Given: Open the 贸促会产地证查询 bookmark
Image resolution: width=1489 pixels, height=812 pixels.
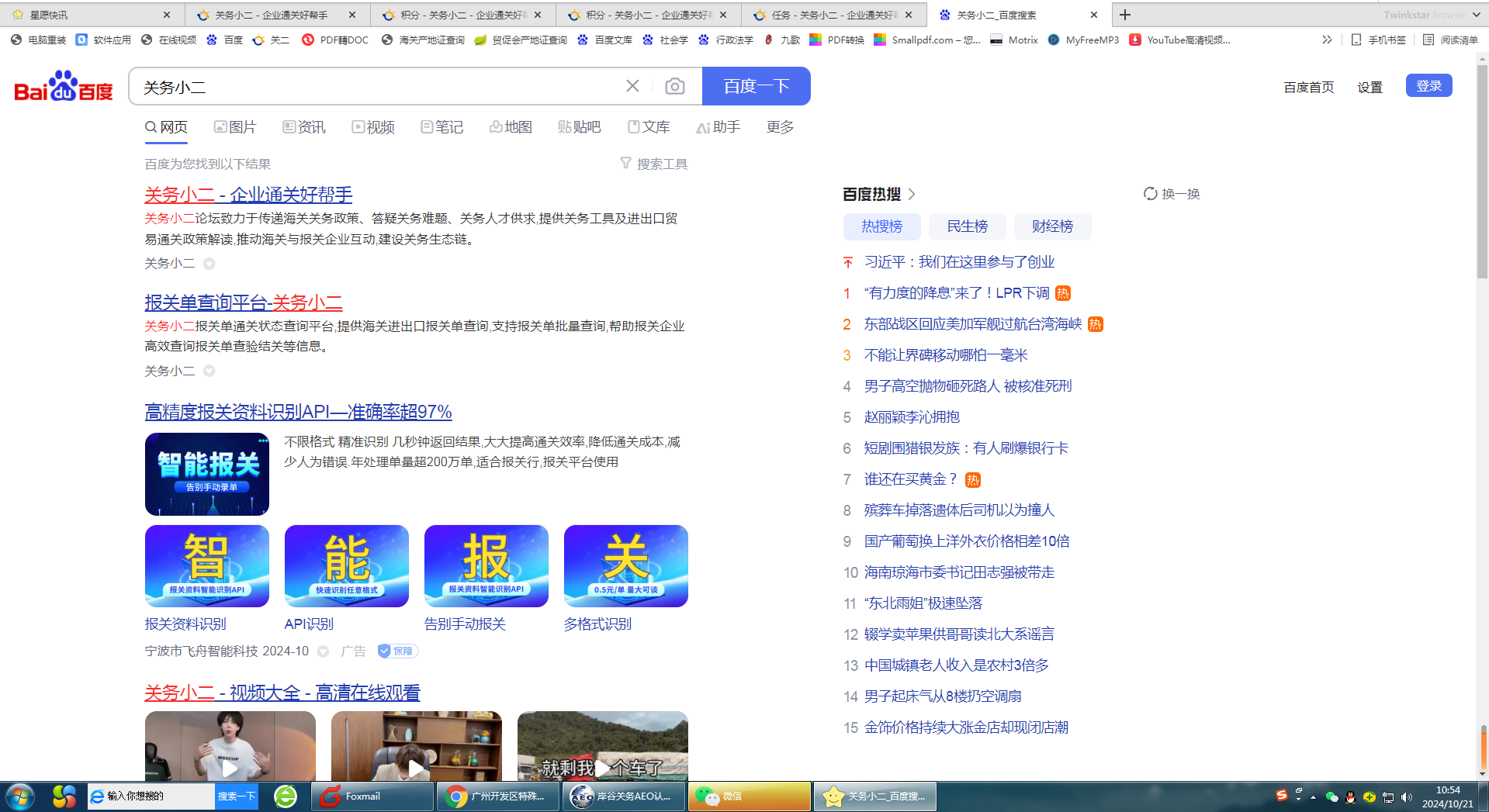Looking at the screenshot, I should pos(521,40).
